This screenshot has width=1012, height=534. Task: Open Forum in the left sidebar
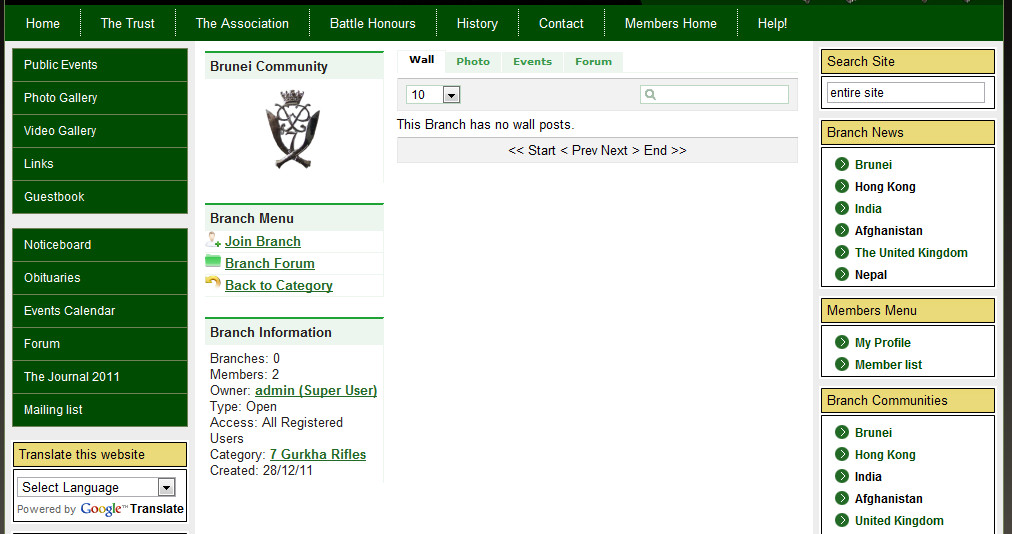coord(100,344)
